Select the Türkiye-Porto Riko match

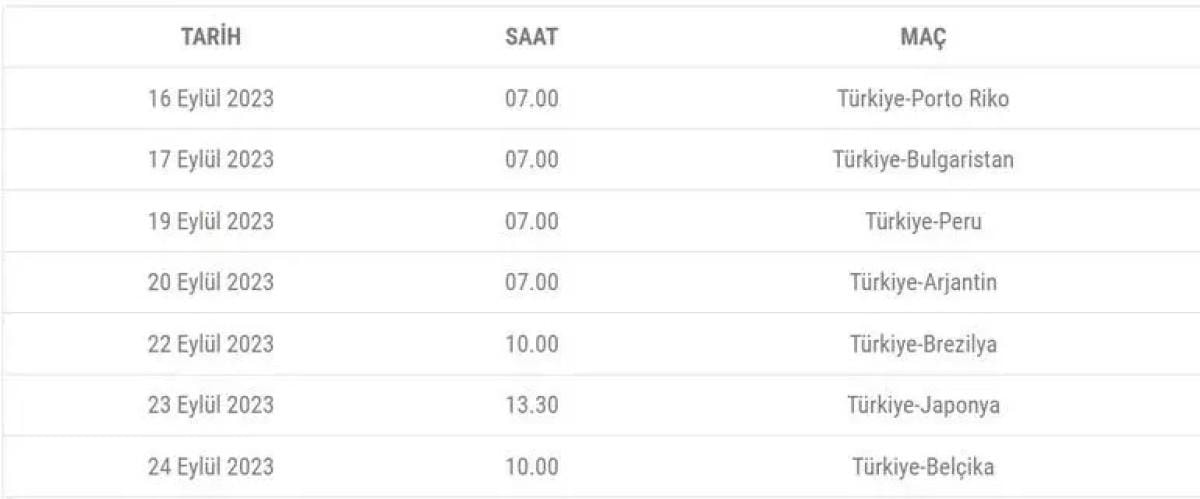(923, 99)
